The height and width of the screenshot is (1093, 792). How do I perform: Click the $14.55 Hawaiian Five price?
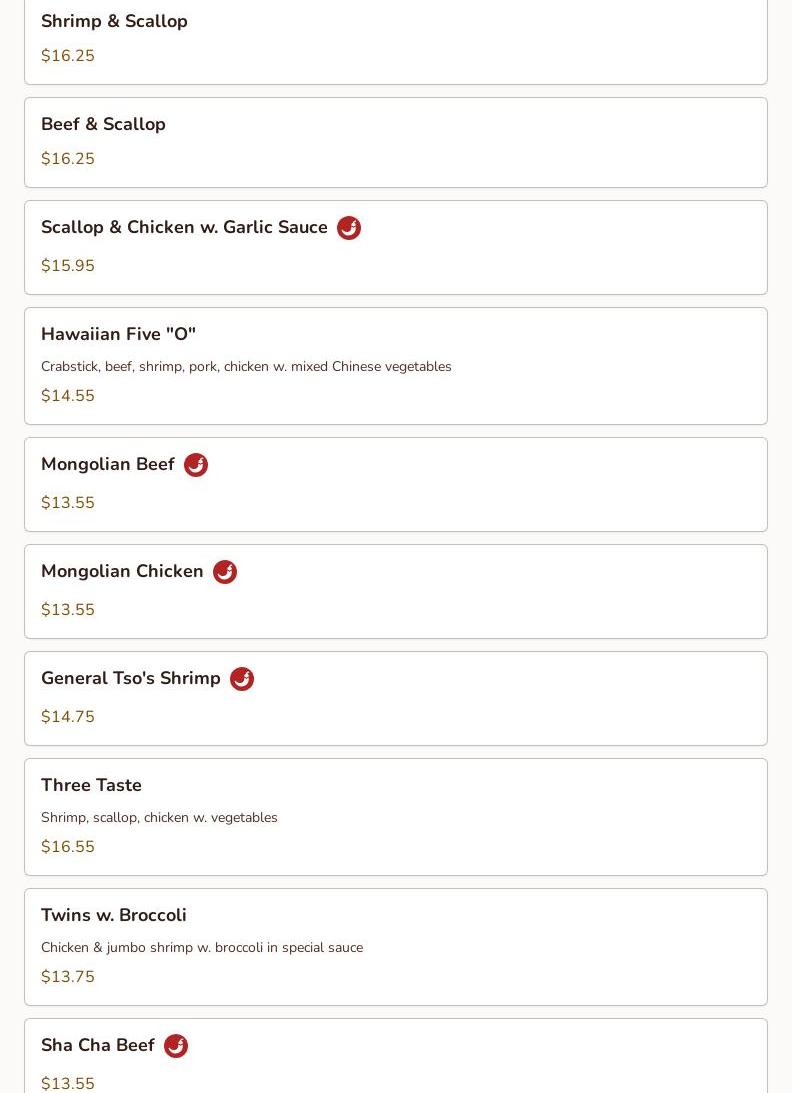(x=68, y=396)
